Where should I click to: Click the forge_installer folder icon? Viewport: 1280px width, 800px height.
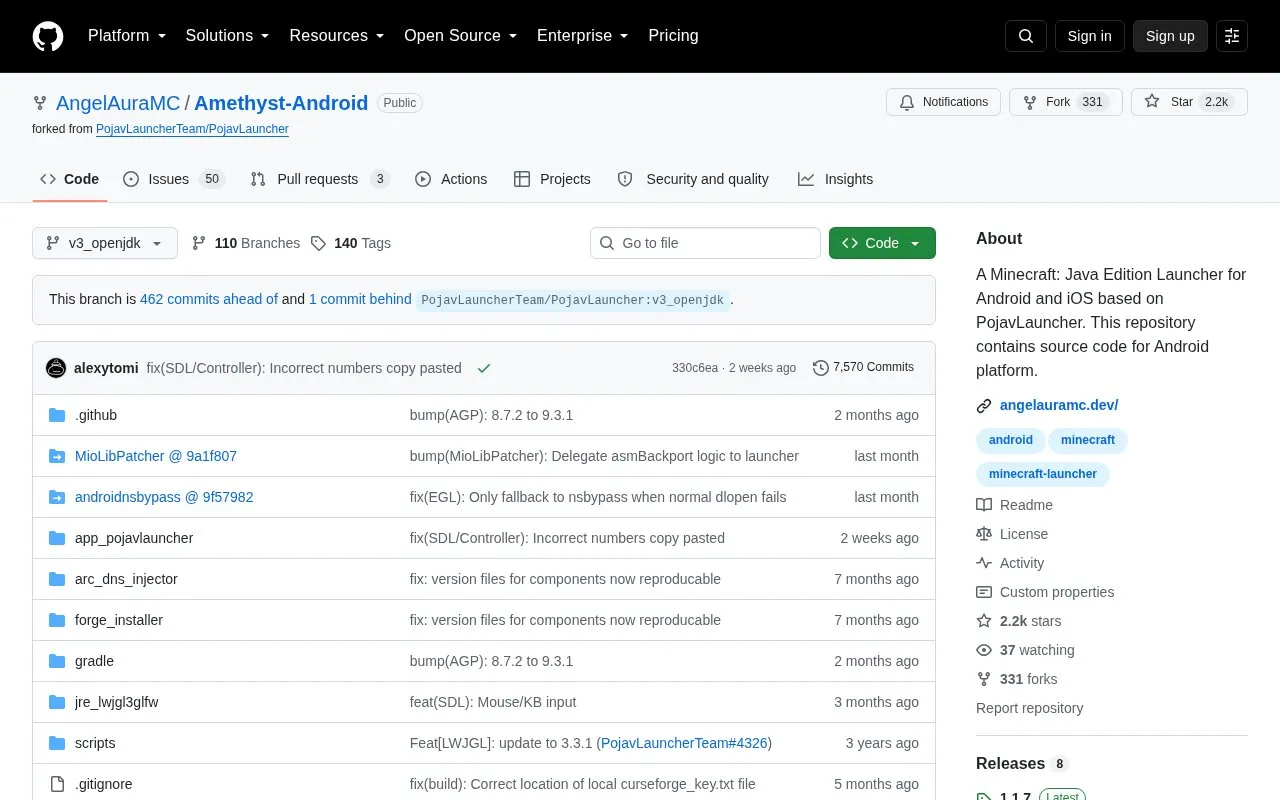point(57,620)
